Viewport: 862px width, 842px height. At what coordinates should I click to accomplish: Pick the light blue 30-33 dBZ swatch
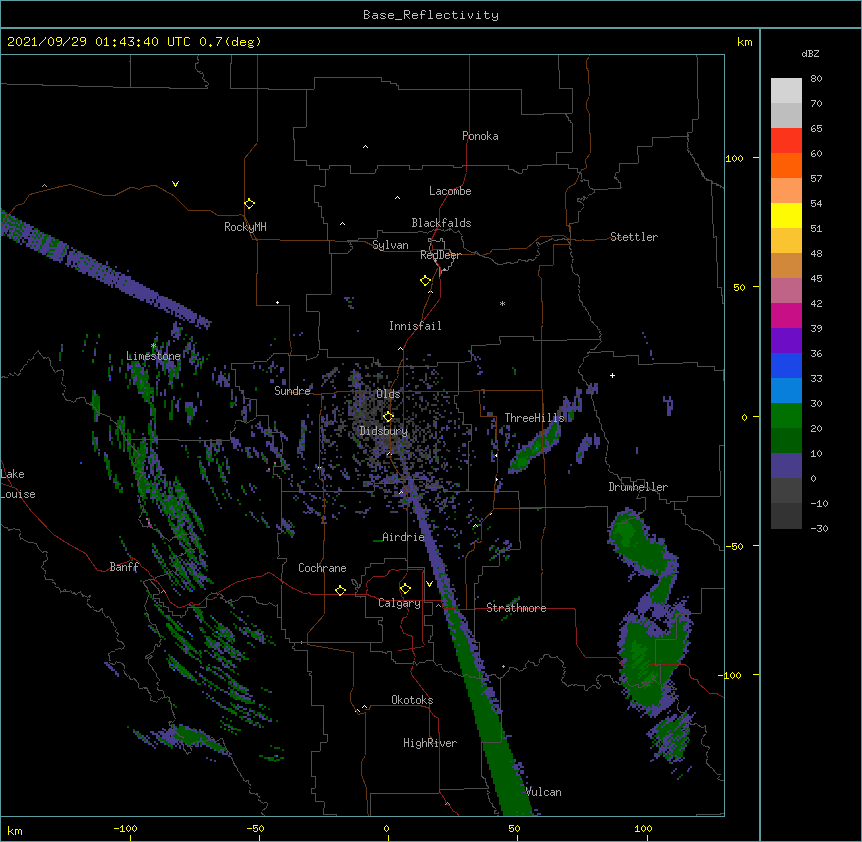[786, 390]
